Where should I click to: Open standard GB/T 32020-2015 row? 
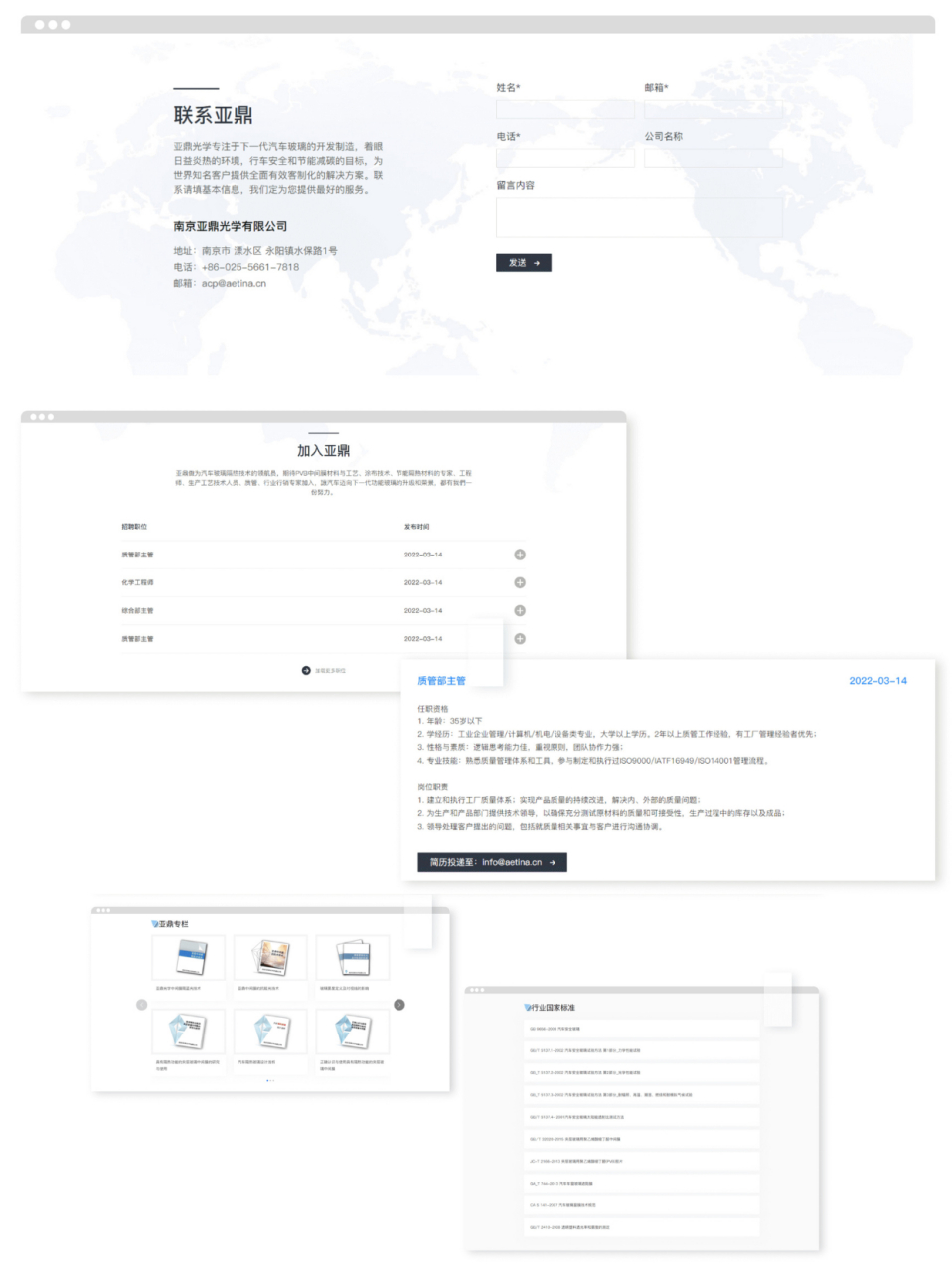[641, 1139]
